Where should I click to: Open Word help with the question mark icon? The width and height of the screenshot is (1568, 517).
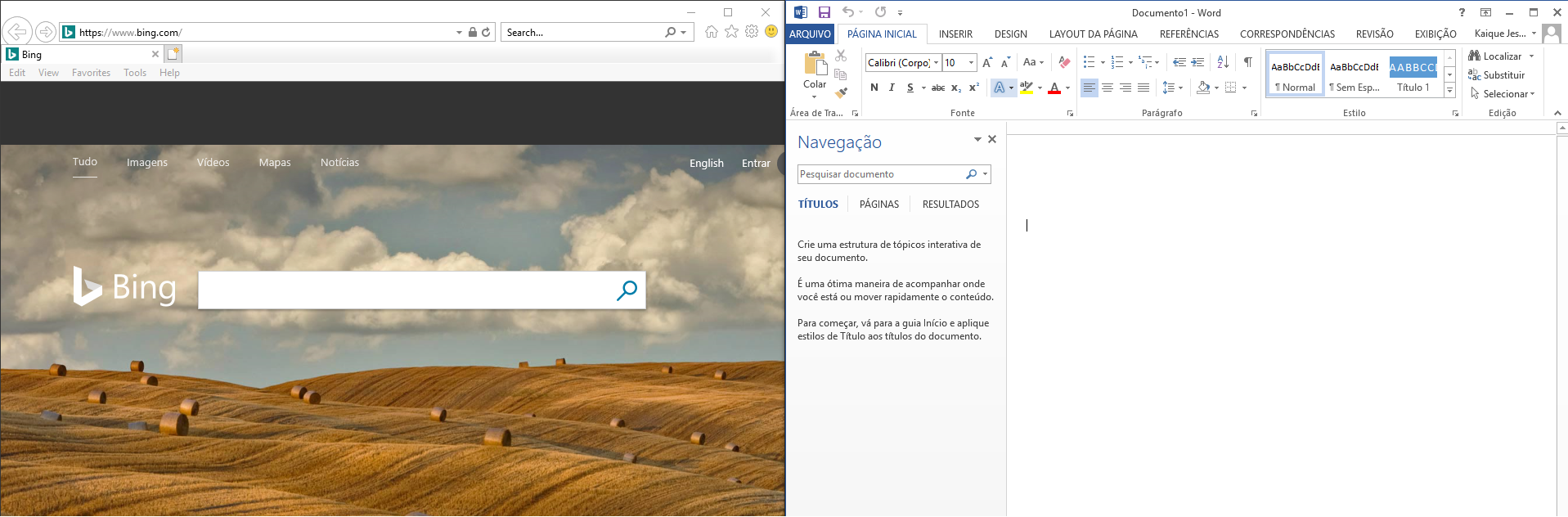[x=1462, y=12]
